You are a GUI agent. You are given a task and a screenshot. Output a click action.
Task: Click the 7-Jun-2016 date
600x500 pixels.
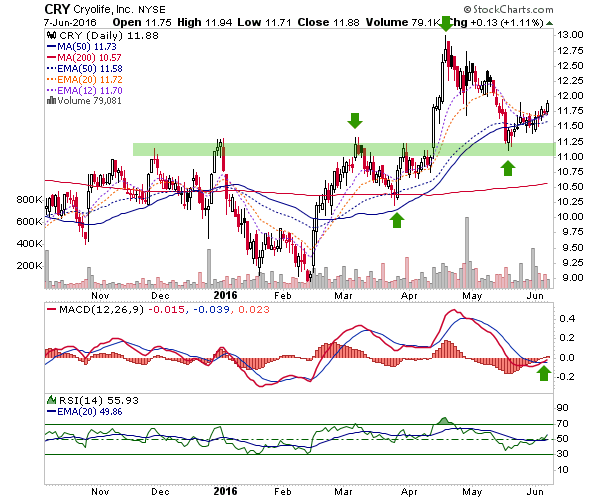coord(70,23)
